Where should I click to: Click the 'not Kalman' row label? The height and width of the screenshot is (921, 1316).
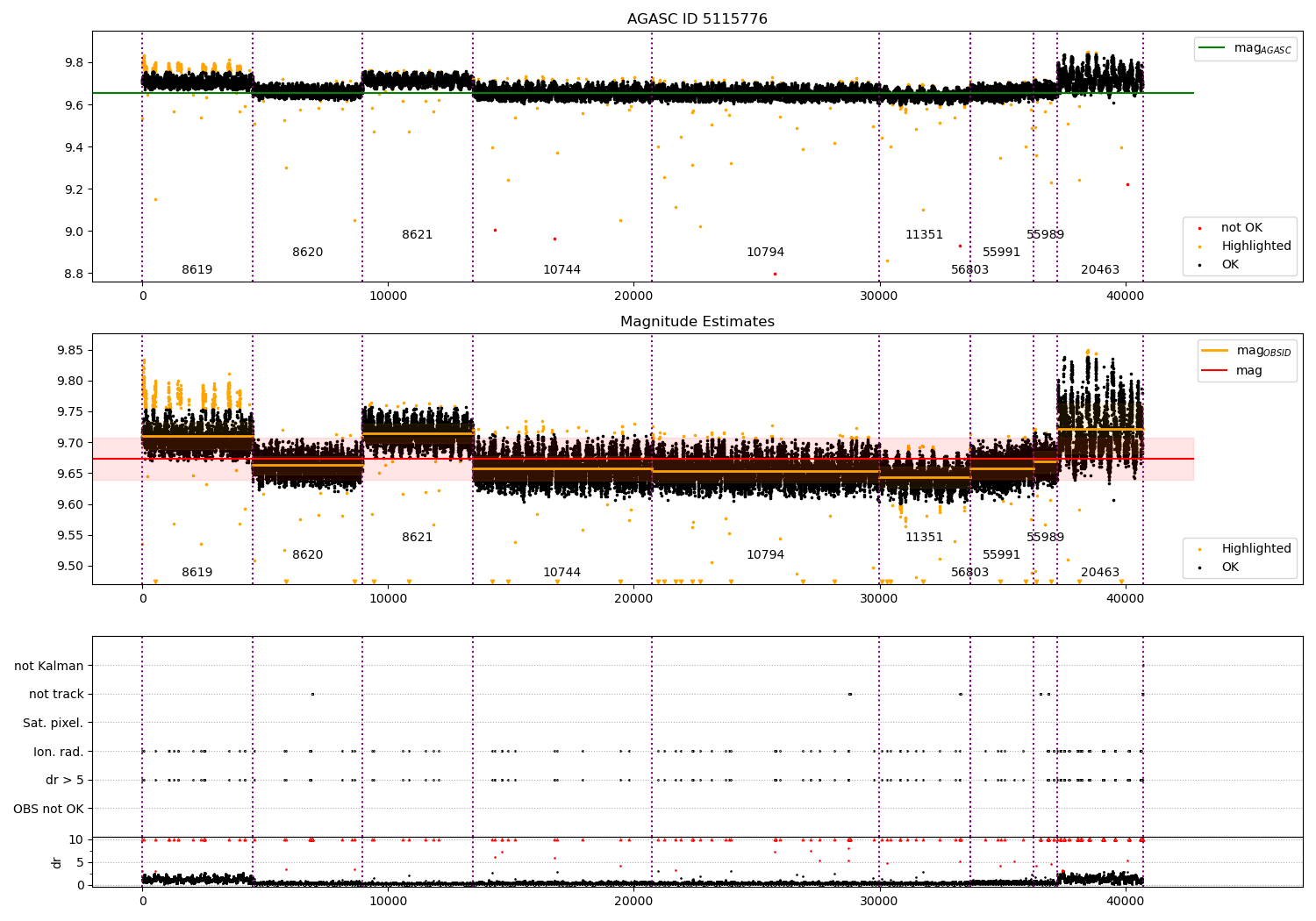[x=49, y=666]
